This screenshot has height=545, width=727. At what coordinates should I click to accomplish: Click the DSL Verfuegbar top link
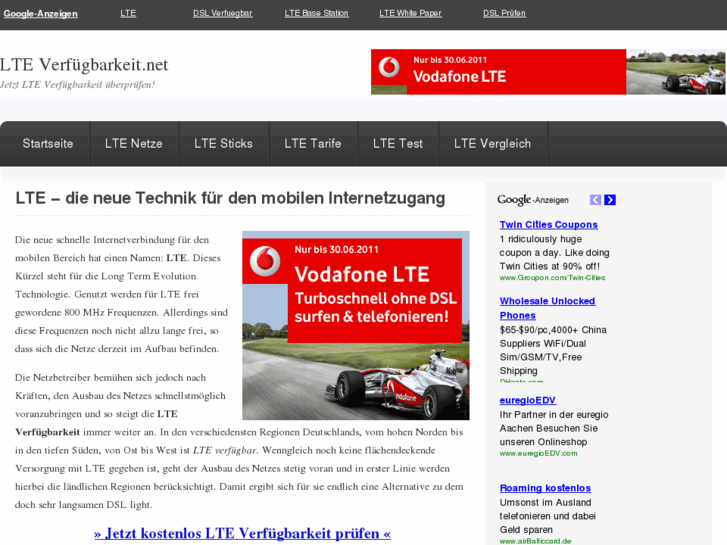(x=223, y=13)
